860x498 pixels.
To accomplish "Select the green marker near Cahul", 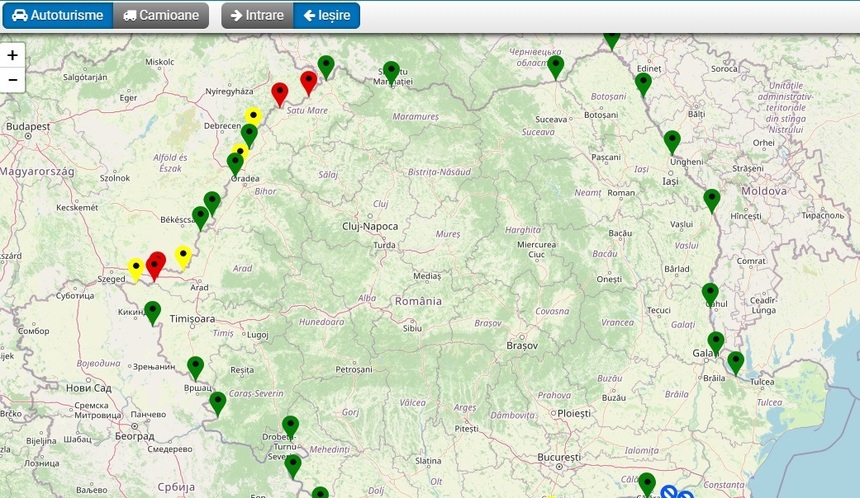I will (710, 293).
